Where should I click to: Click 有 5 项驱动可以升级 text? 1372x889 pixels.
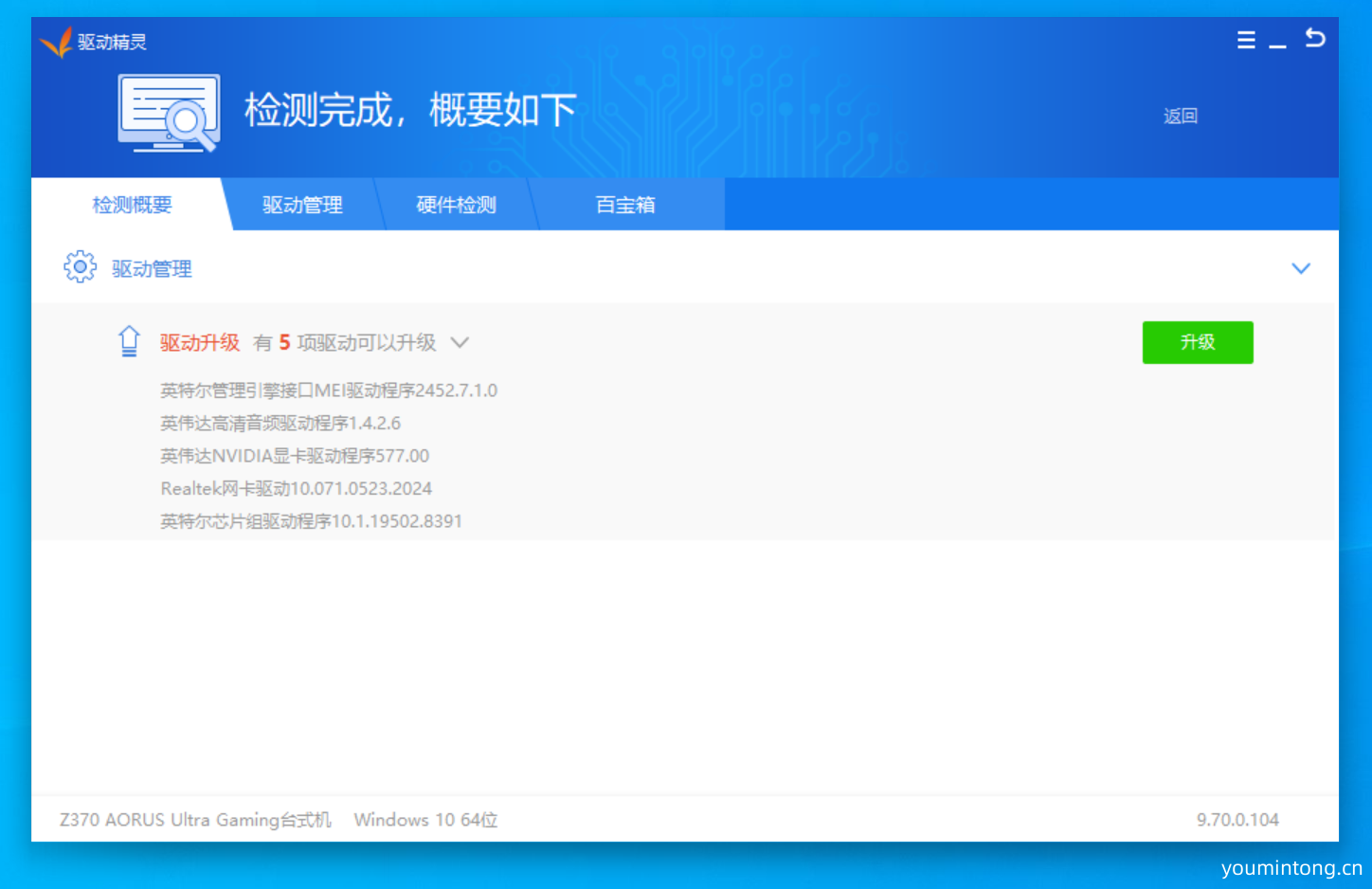click(x=345, y=342)
